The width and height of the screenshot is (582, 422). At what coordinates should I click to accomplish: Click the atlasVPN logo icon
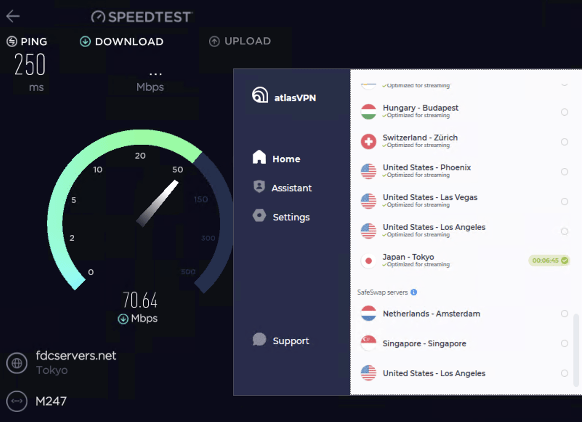(x=260, y=95)
